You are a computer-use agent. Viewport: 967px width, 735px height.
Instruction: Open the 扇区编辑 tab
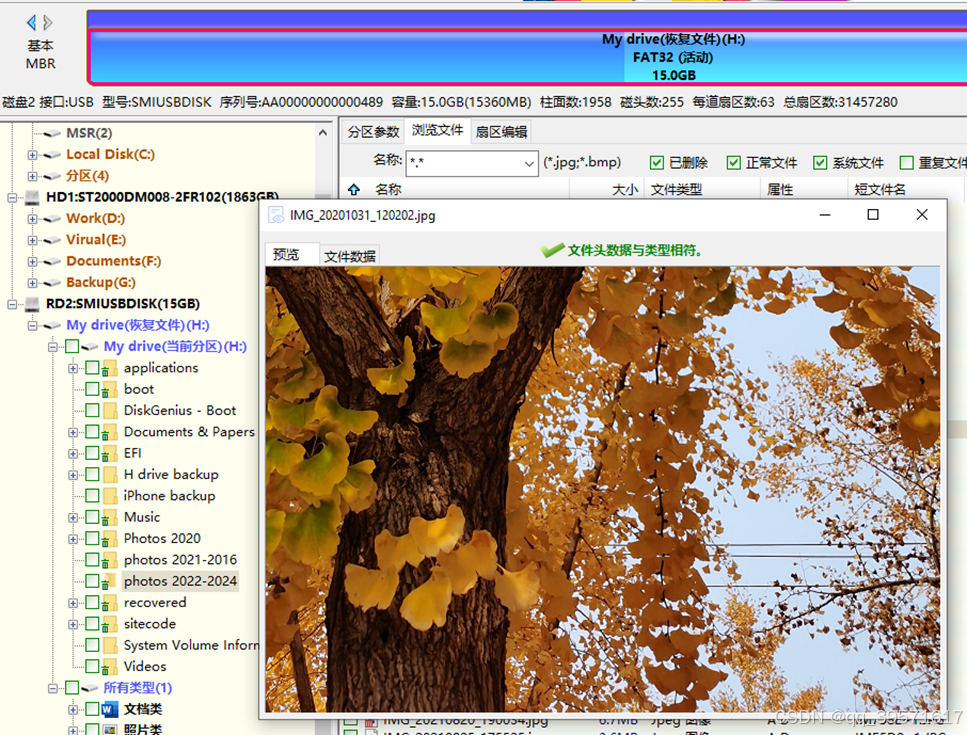(501, 132)
